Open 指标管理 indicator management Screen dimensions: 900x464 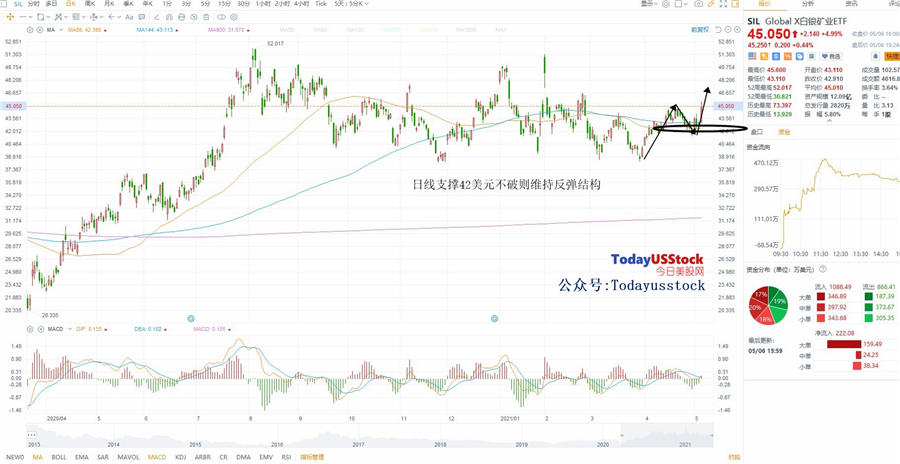[x=312, y=457]
